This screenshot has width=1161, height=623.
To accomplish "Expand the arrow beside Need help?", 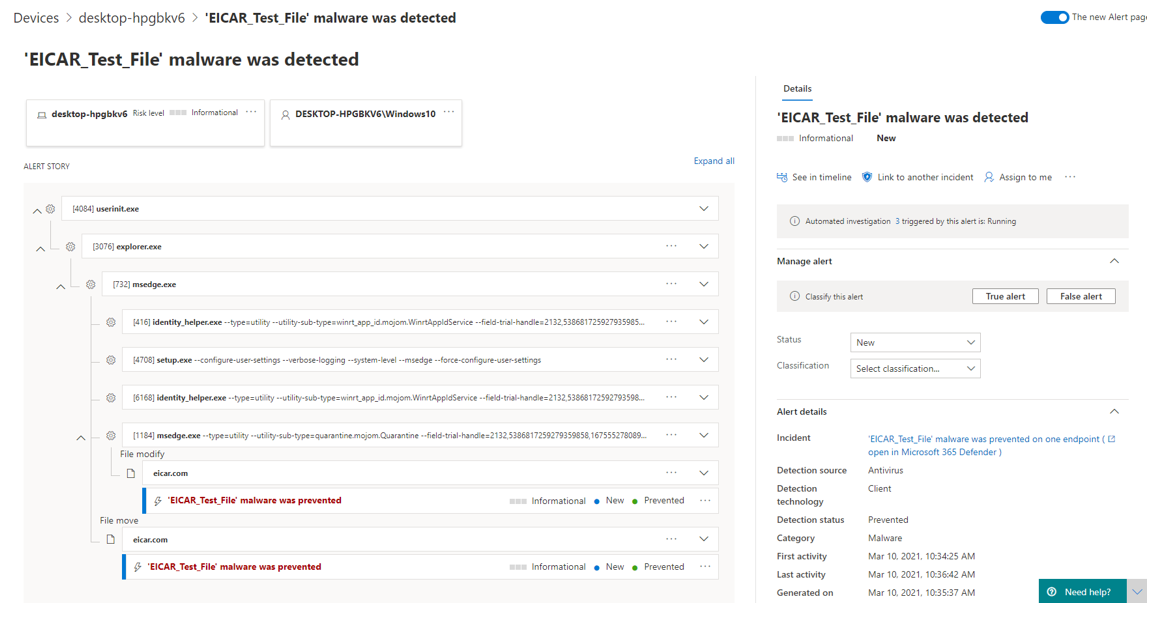I will click(x=1137, y=591).
